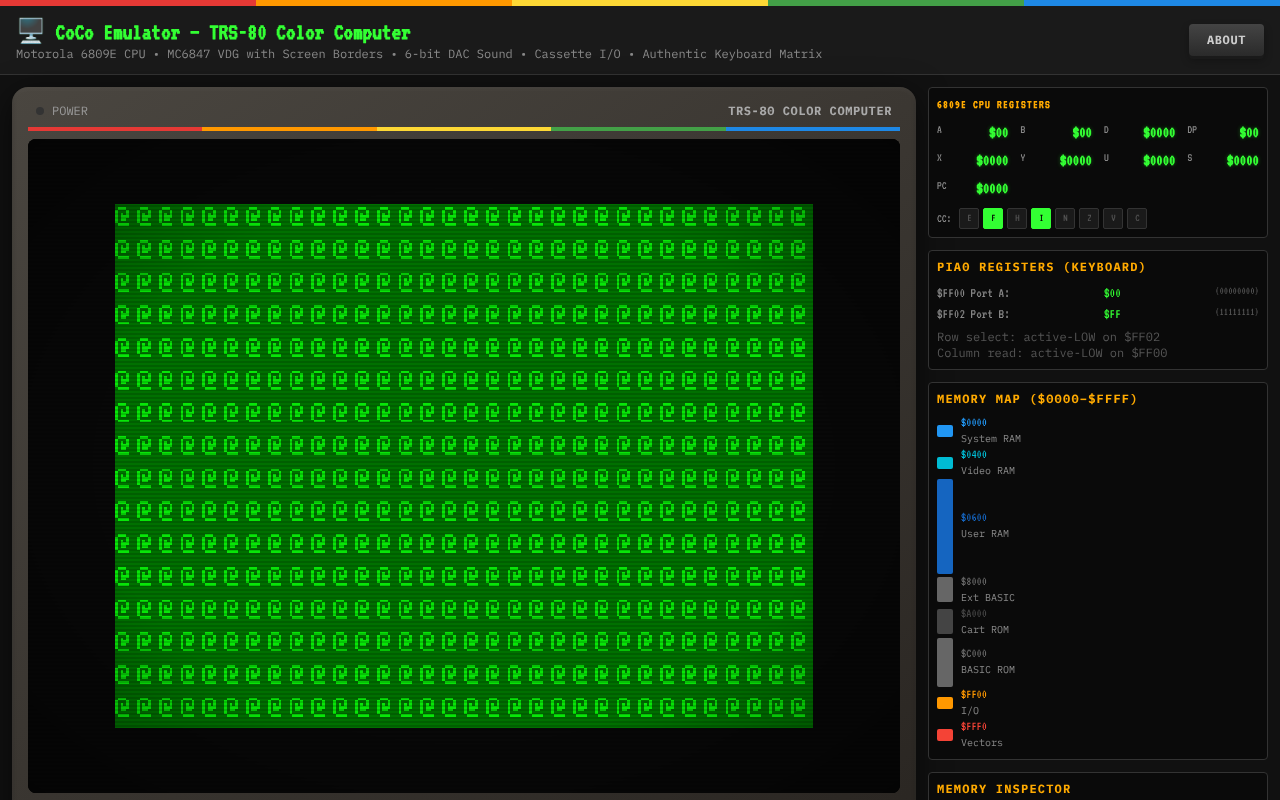Toggle the I condition code flag
This screenshot has height=800, width=1280.
[1041, 218]
